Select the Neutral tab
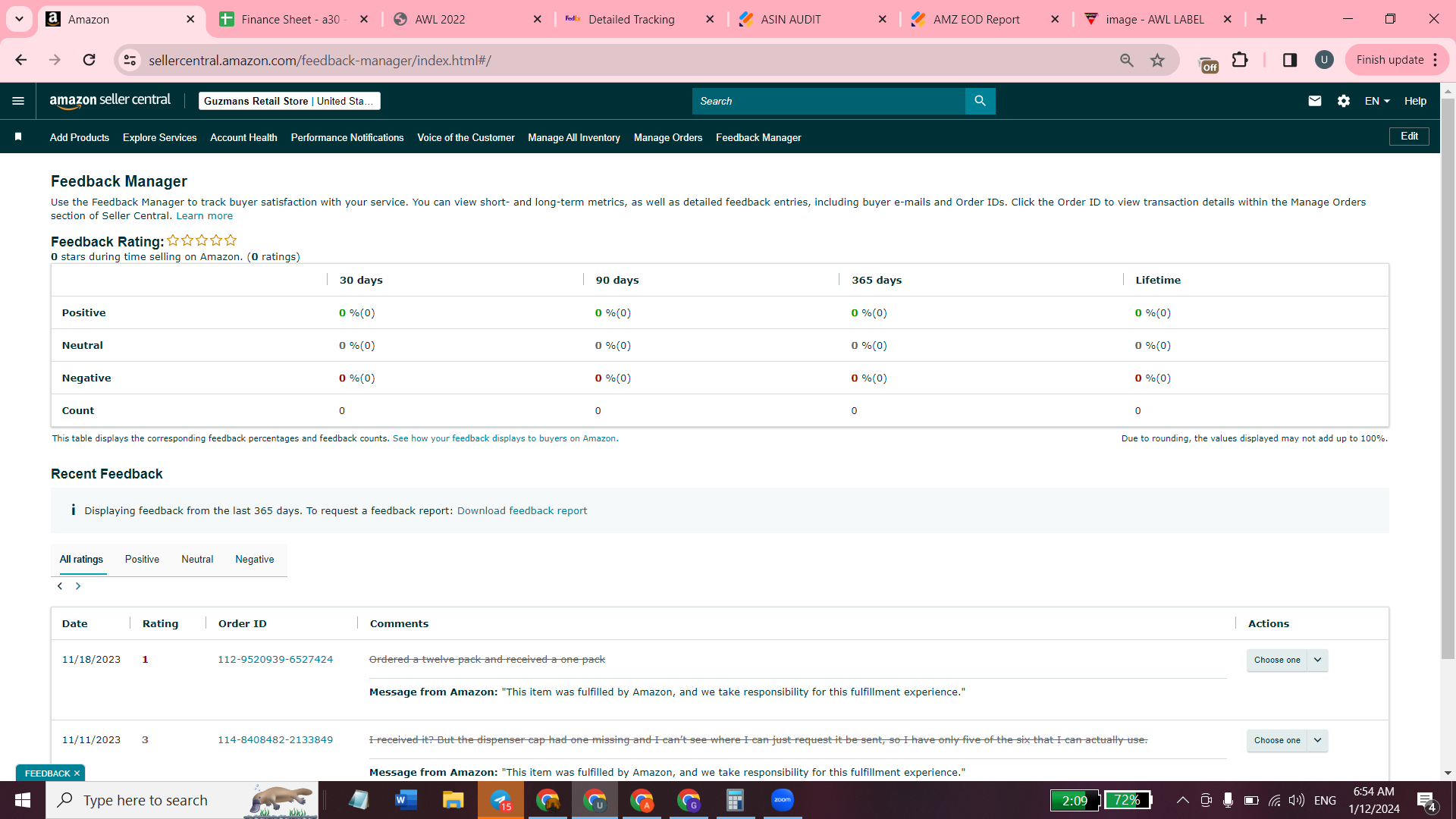This screenshot has height=819, width=1456. 197,559
